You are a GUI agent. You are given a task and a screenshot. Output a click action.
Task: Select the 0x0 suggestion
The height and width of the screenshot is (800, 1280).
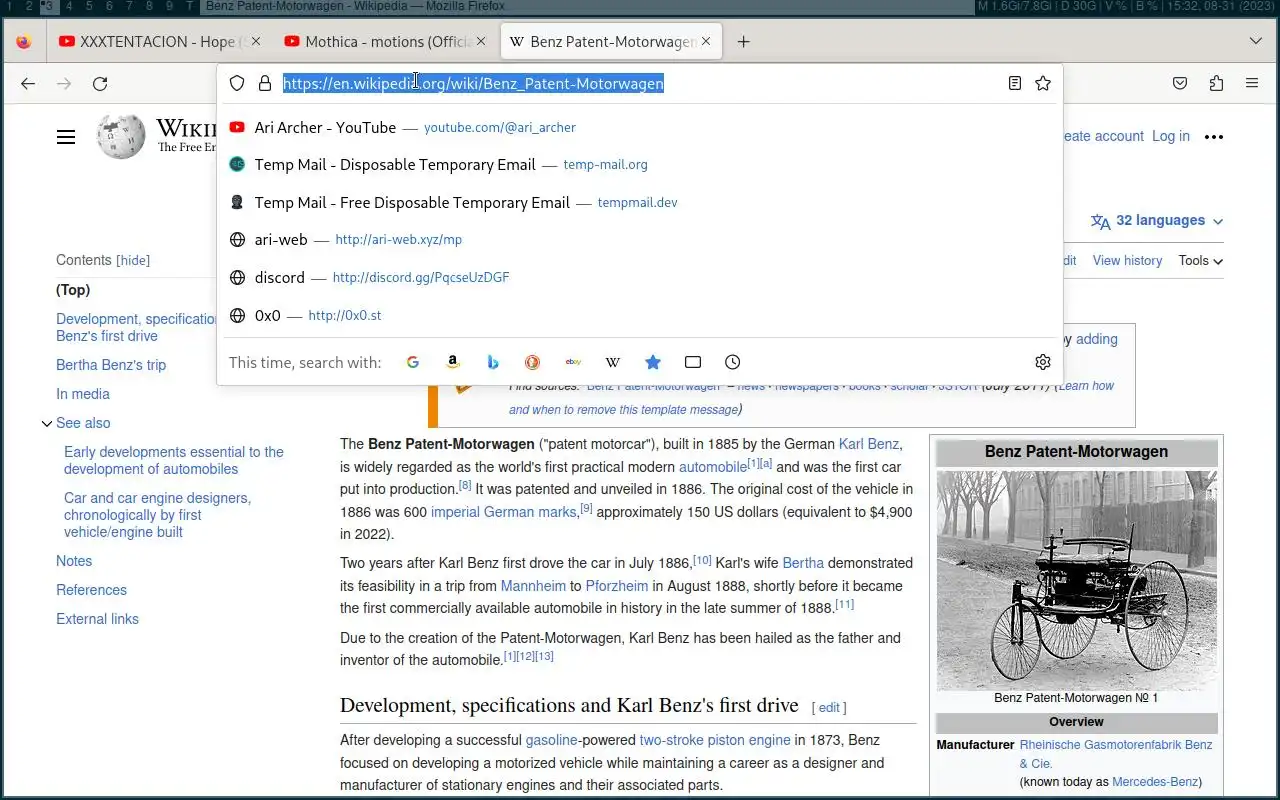point(640,315)
